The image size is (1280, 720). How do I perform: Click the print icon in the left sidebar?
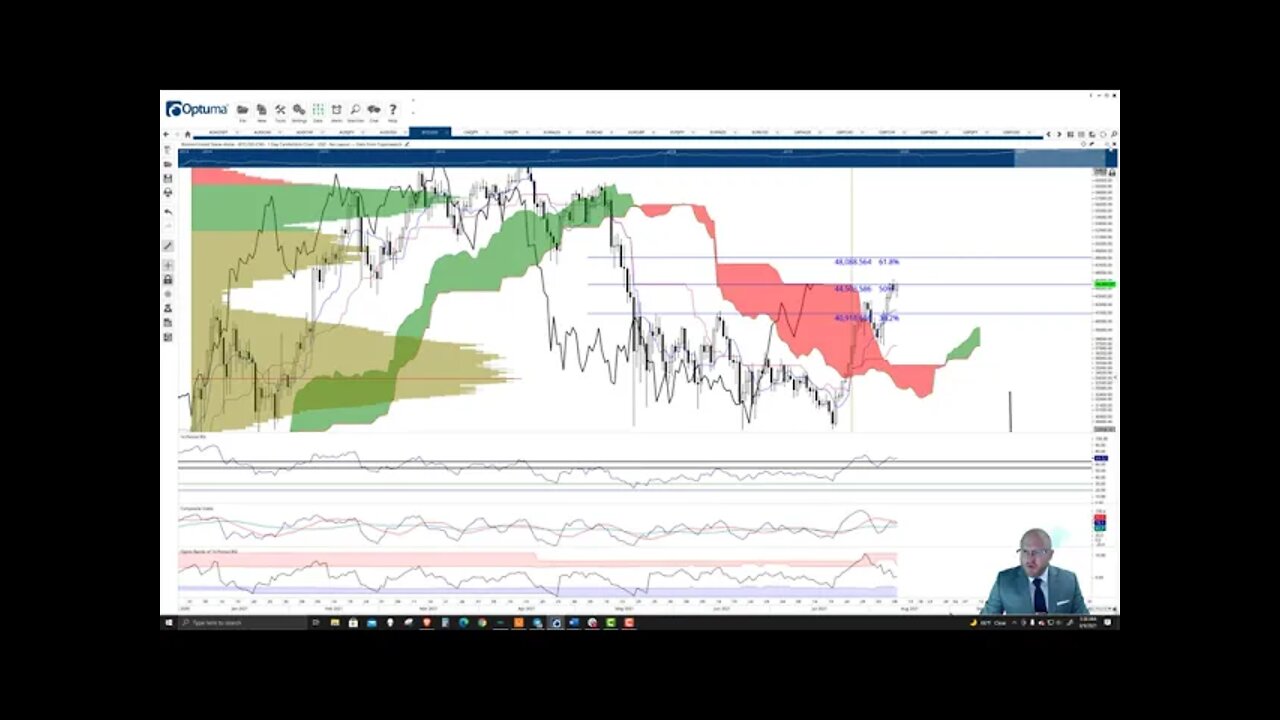(167, 192)
